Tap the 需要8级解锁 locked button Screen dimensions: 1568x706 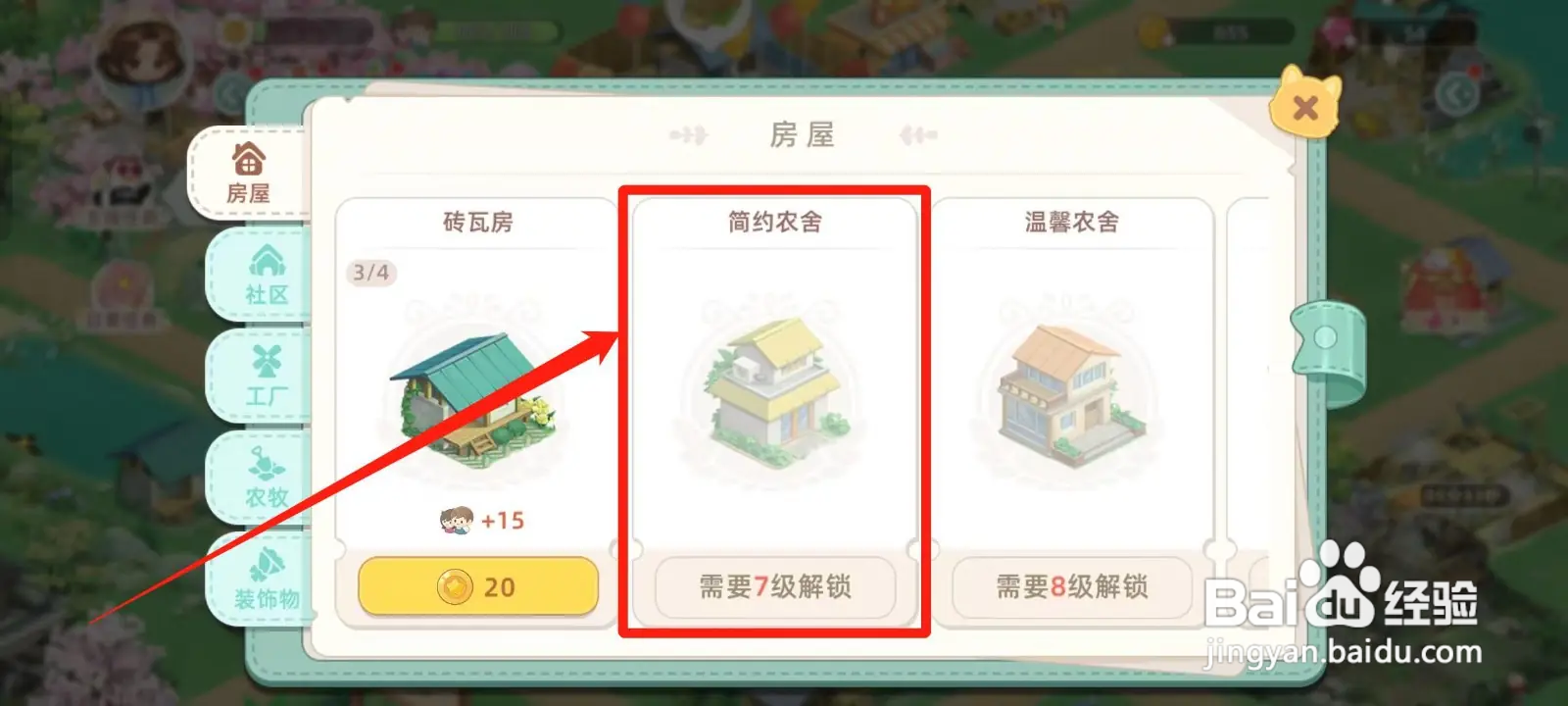(x=1072, y=586)
